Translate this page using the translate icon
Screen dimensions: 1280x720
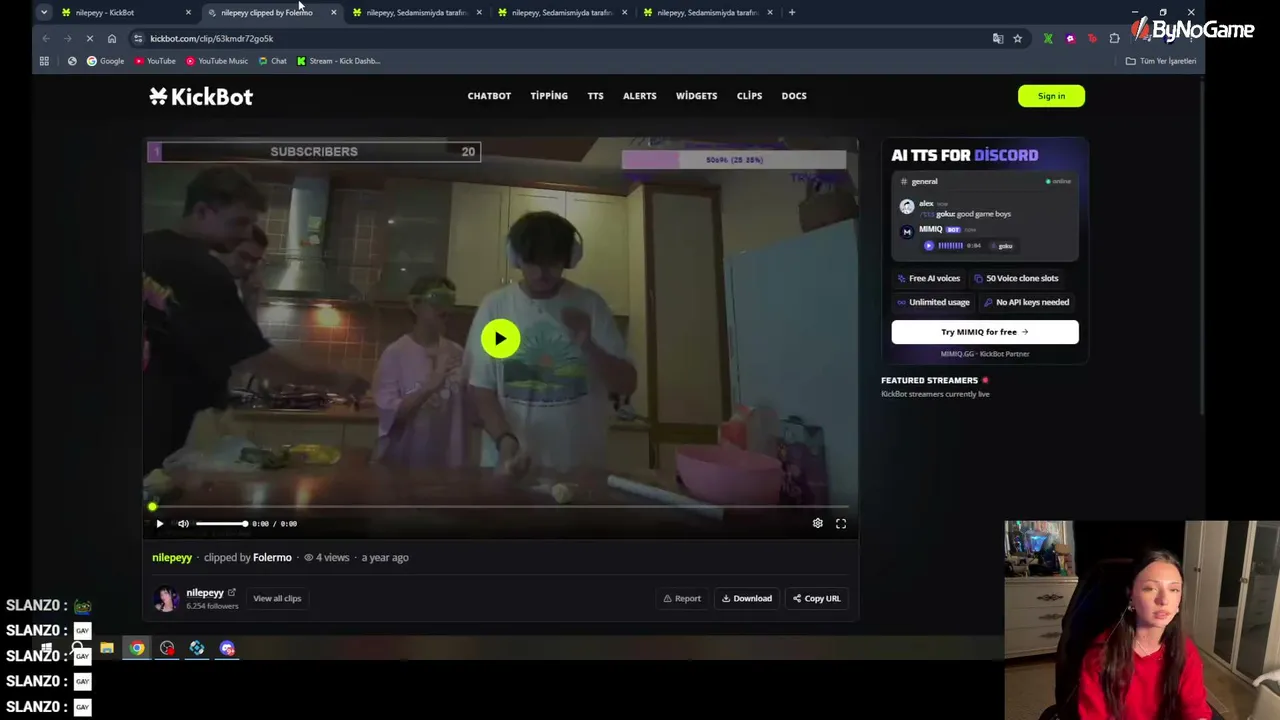[x=997, y=38]
